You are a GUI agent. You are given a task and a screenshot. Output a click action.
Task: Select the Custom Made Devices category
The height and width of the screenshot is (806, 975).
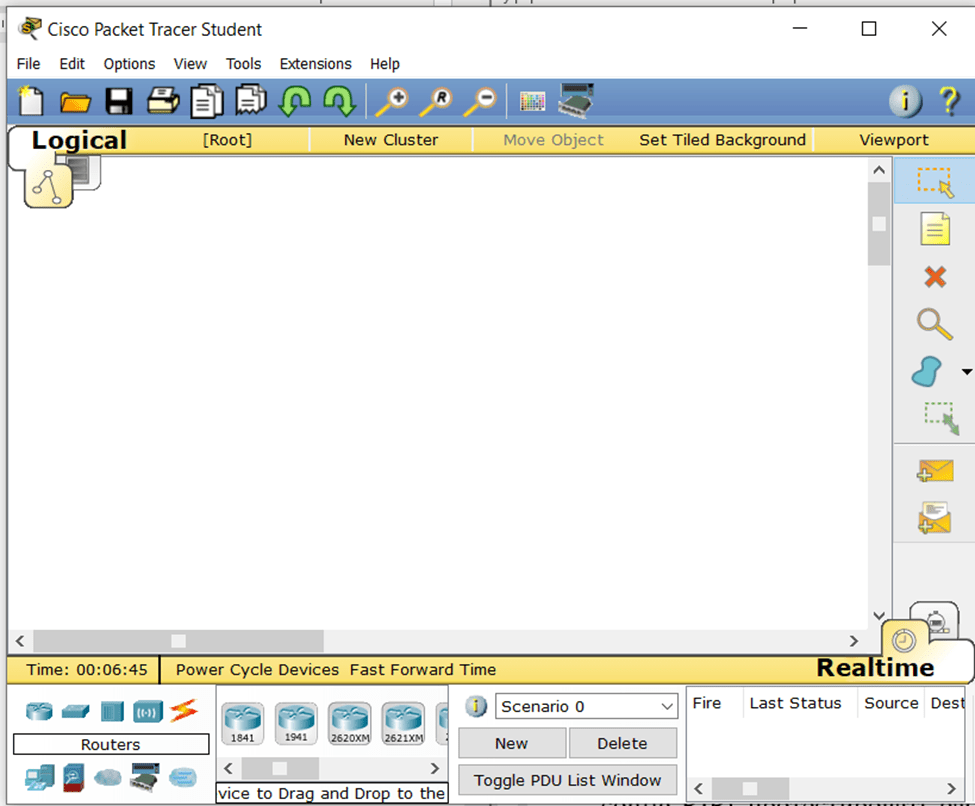click(x=145, y=777)
